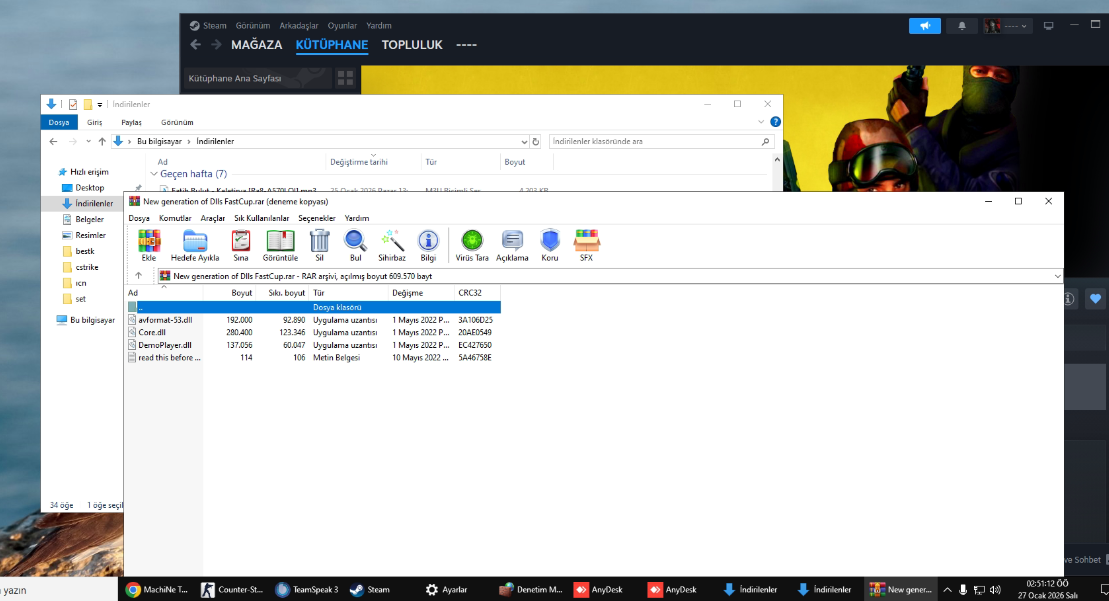Click the Koru protect shield icon
1109x601 pixels.
tap(550, 245)
